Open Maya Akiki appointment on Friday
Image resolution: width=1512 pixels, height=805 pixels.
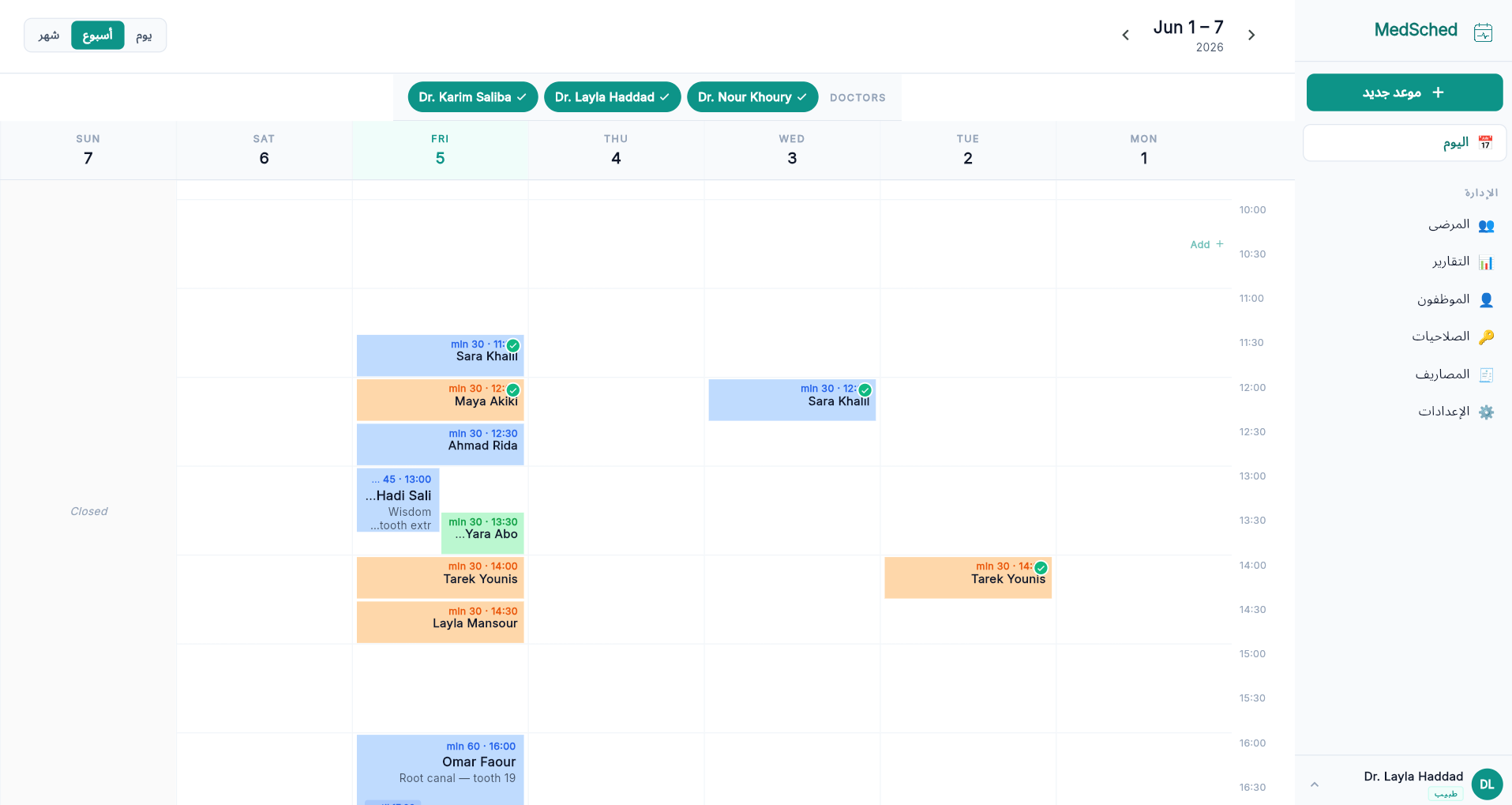click(x=441, y=400)
